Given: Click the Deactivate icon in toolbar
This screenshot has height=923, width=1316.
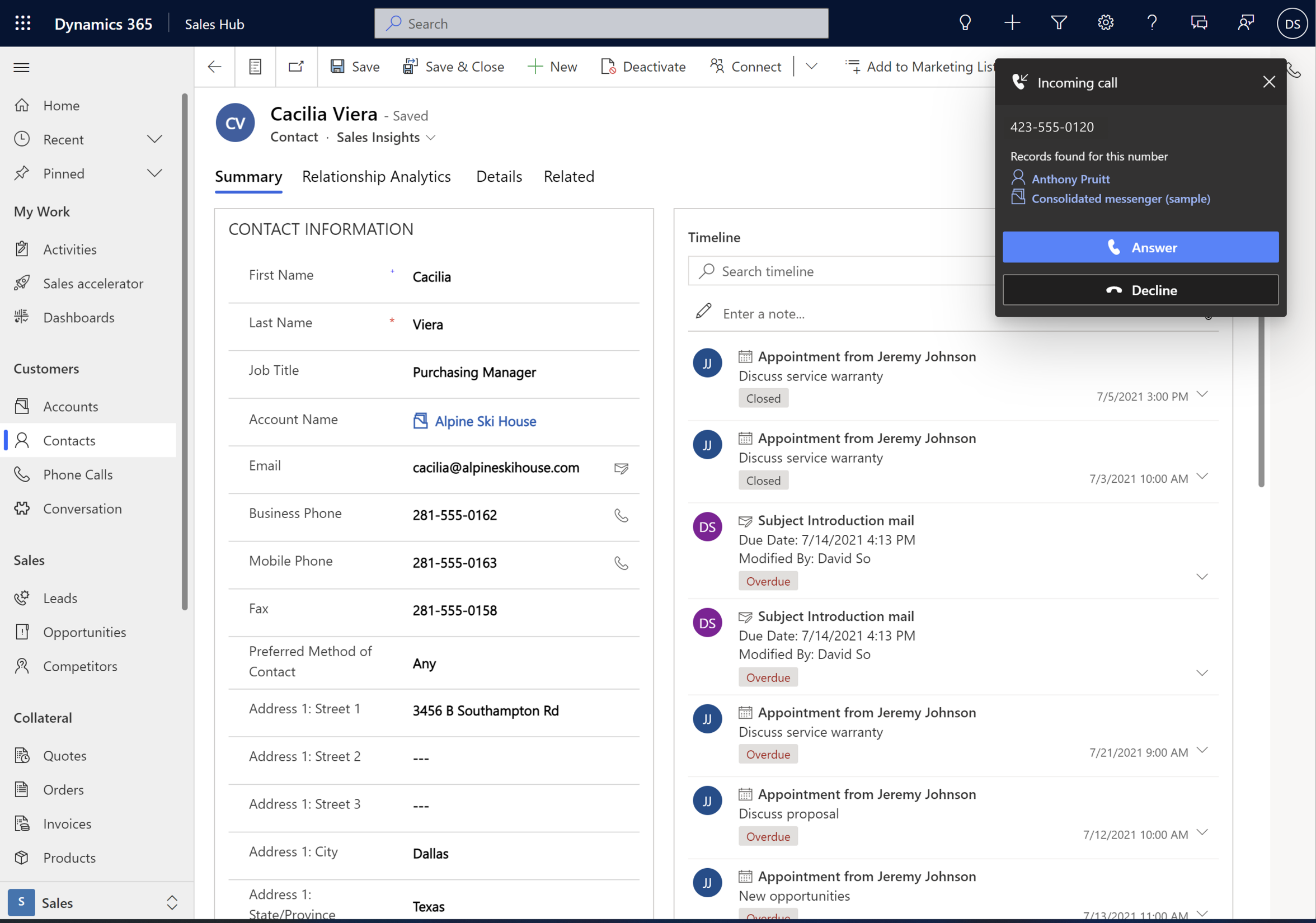Looking at the screenshot, I should point(607,67).
